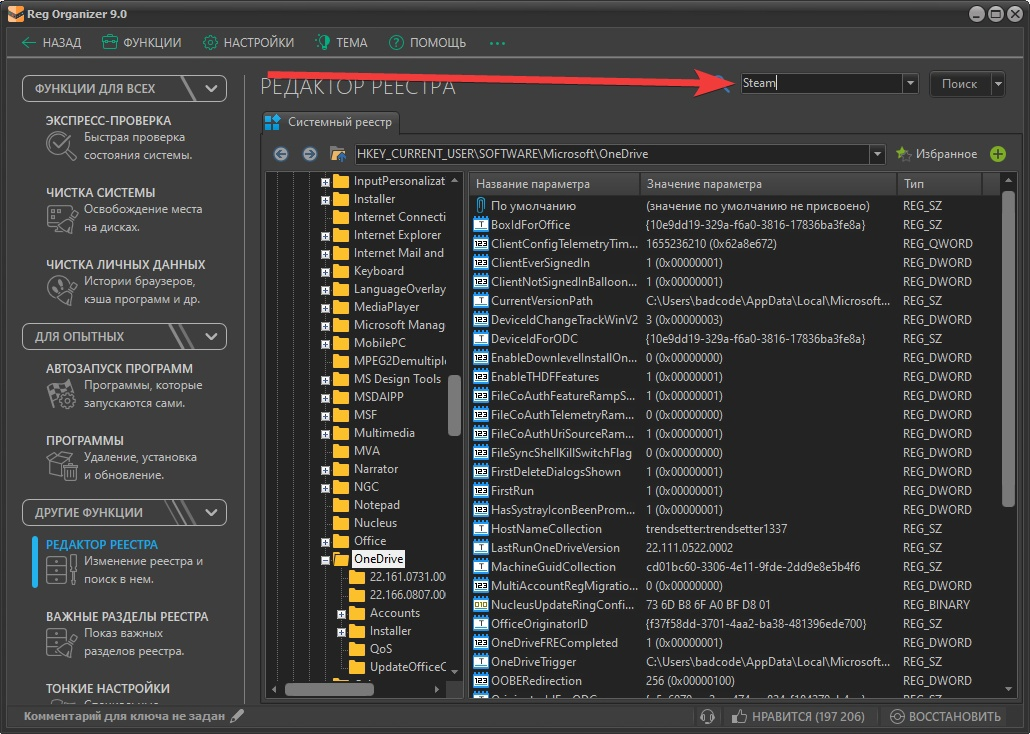Open the ФУНКЦИИ menu

coord(142,43)
